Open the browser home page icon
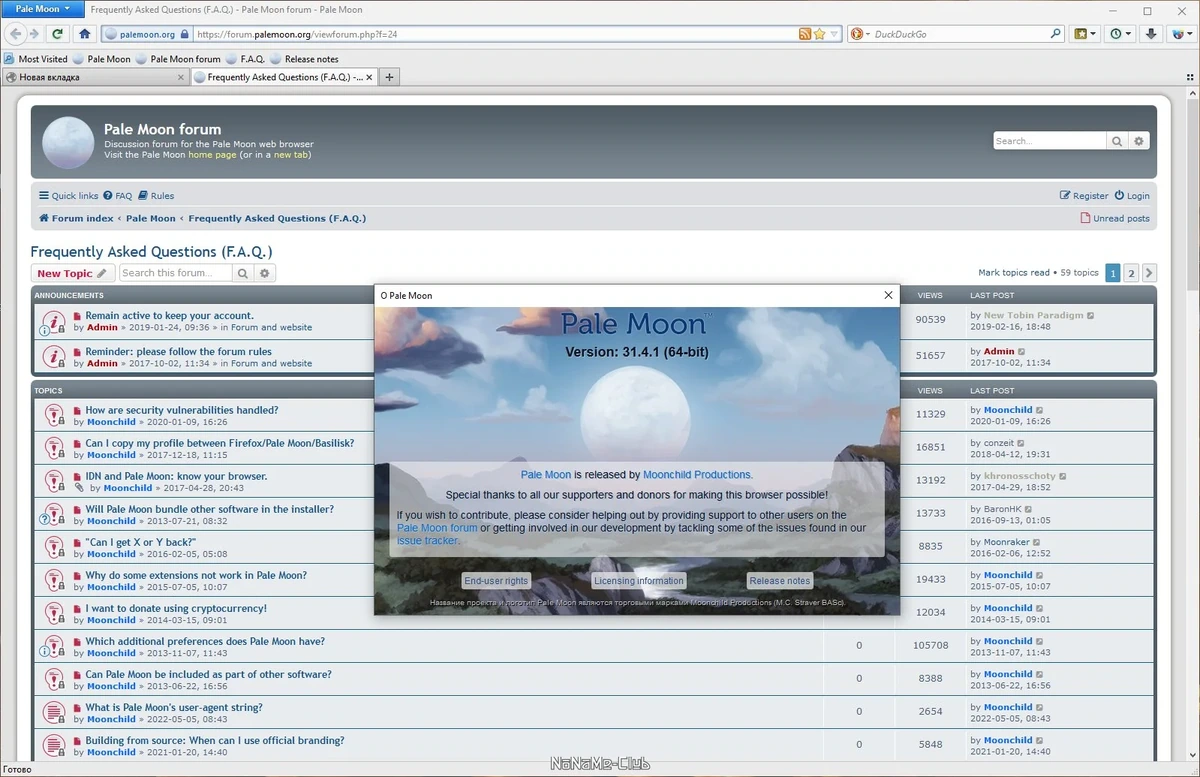The width and height of the screenshot is (1200, 777). pos(85,34)
